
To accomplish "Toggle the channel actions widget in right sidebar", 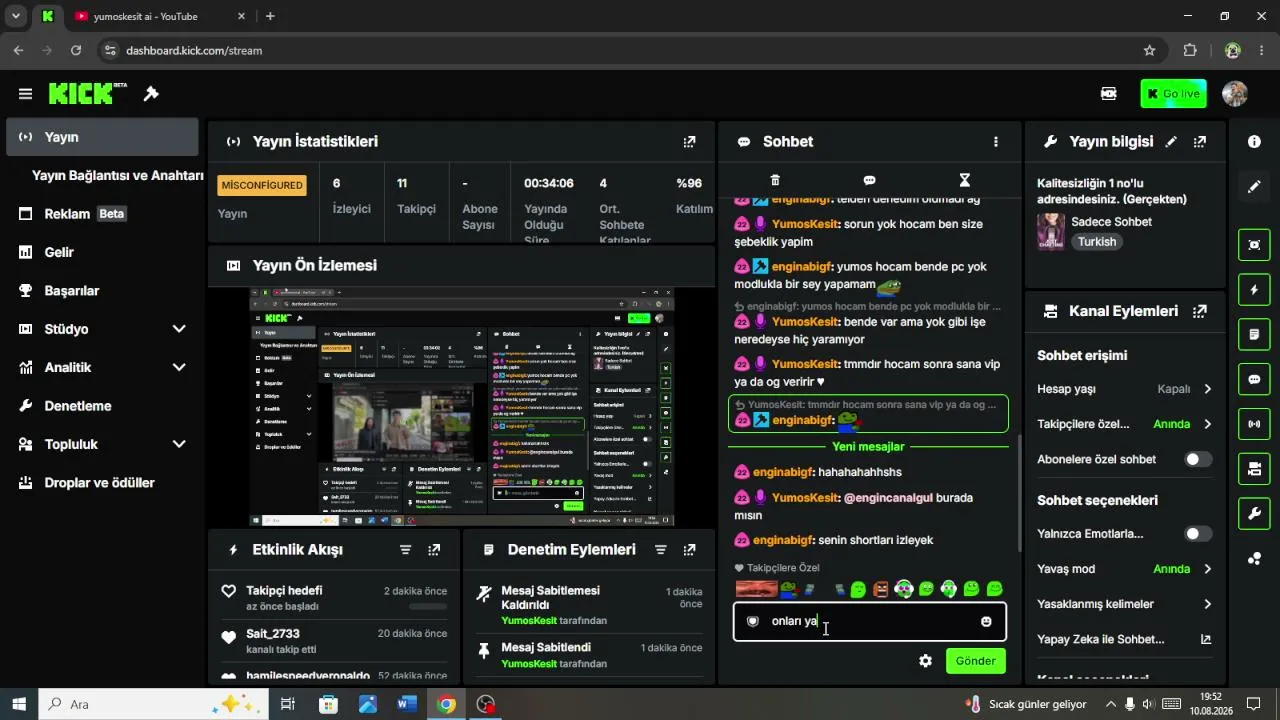I will 1254,469.
